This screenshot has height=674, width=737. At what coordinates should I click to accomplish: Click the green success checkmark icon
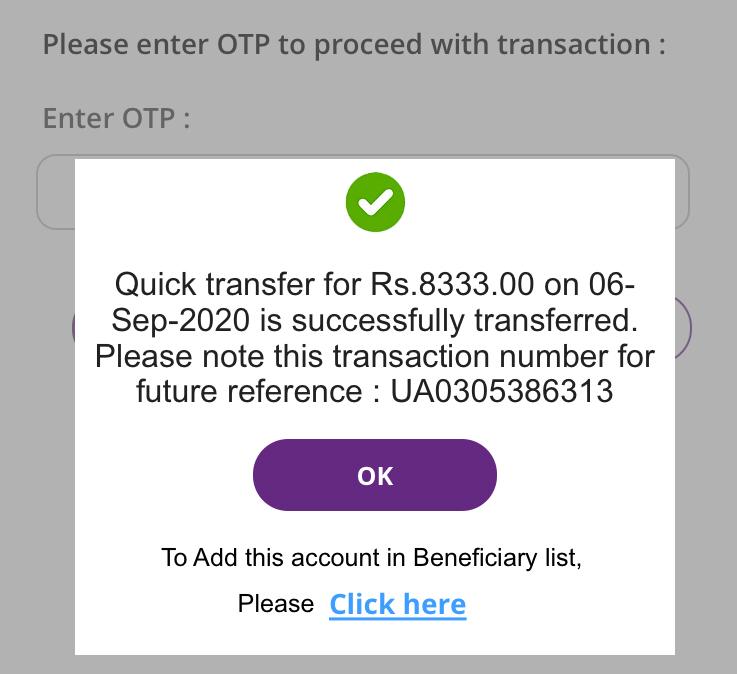coord(375,202)
